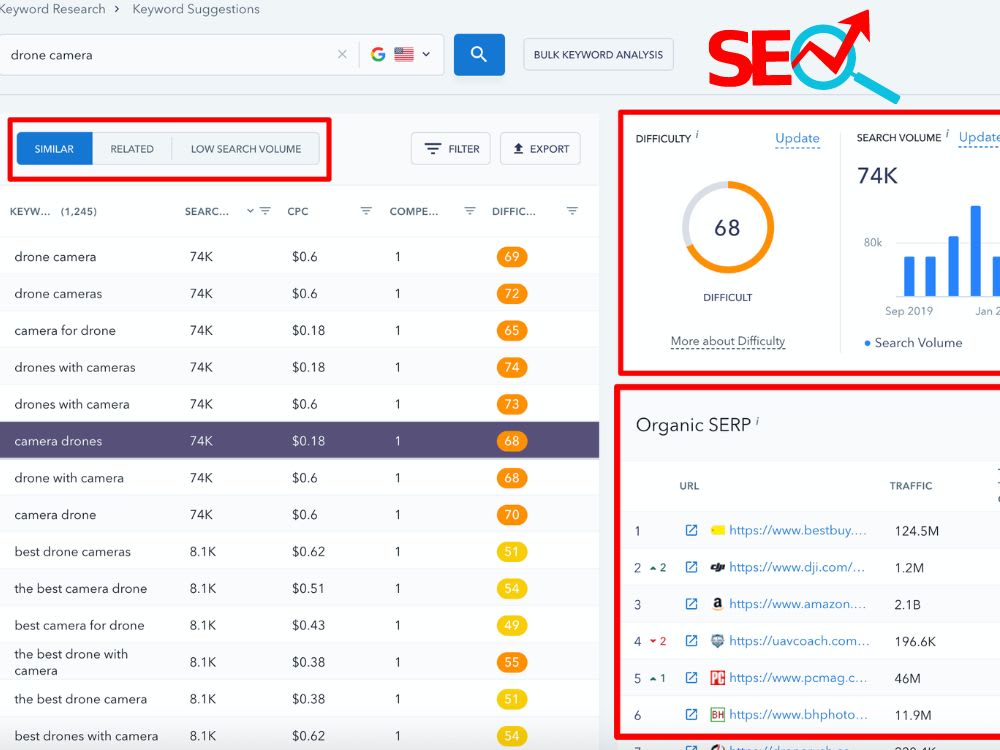Click Search Volume info icon
This screenshot has height=750, width=1000.
click(x=947, y=133)
